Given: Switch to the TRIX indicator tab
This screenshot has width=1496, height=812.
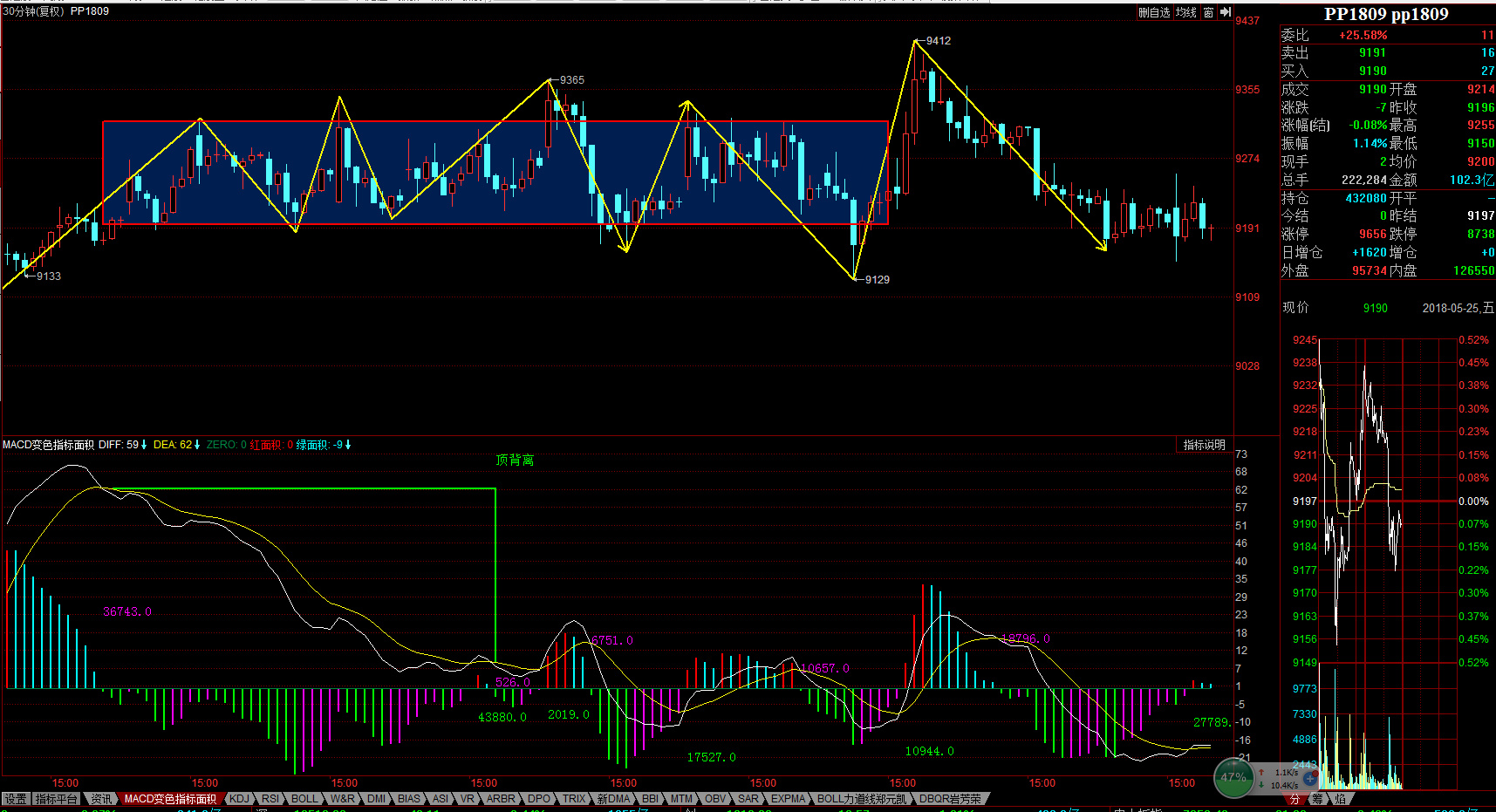Looking at the screenshot, I should coord(574,799).
